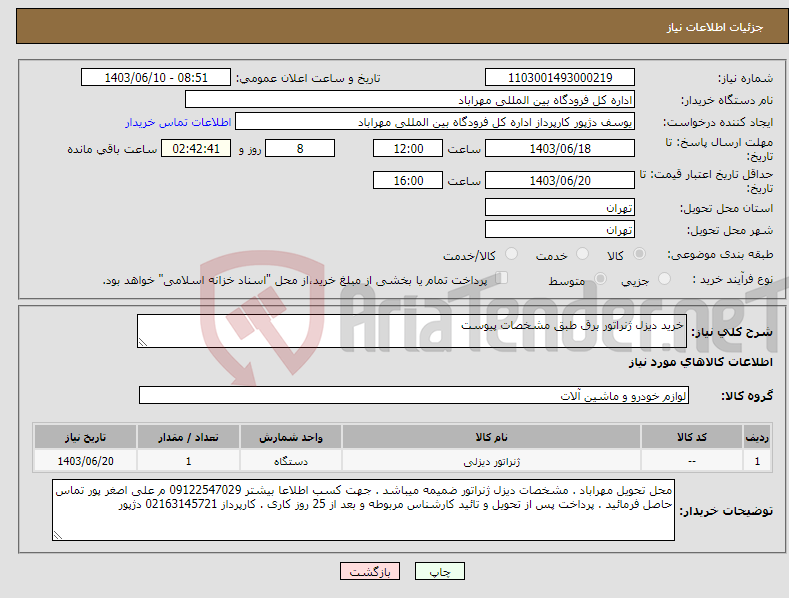Toggle the اسناد خزانه اسلامی payment checkbox
This screenshot has width=789, height=598.
pyautogui.click(x=501, y=278)
